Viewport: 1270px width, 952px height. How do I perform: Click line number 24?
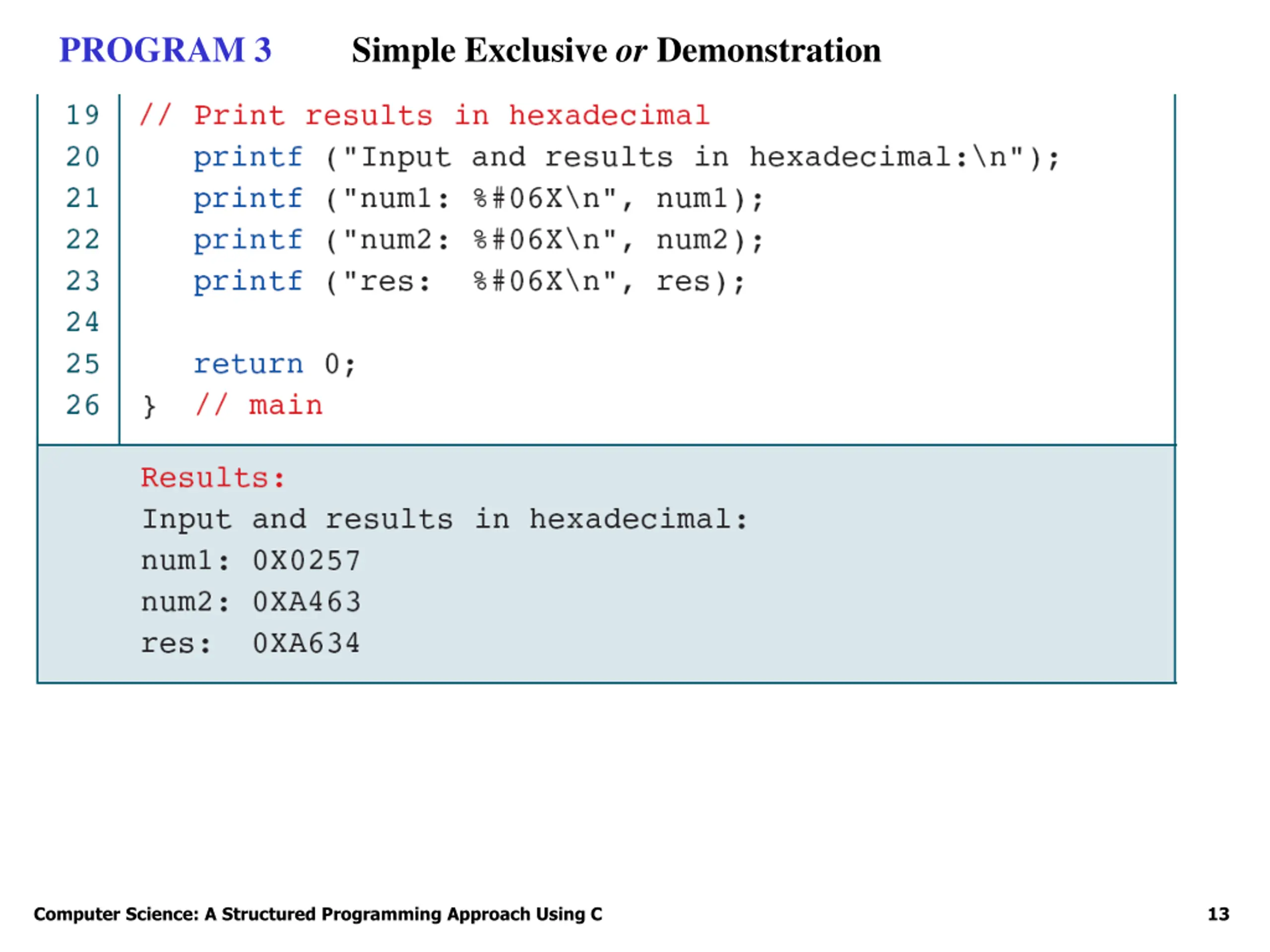pyautogui.click(x=83, y=322)
